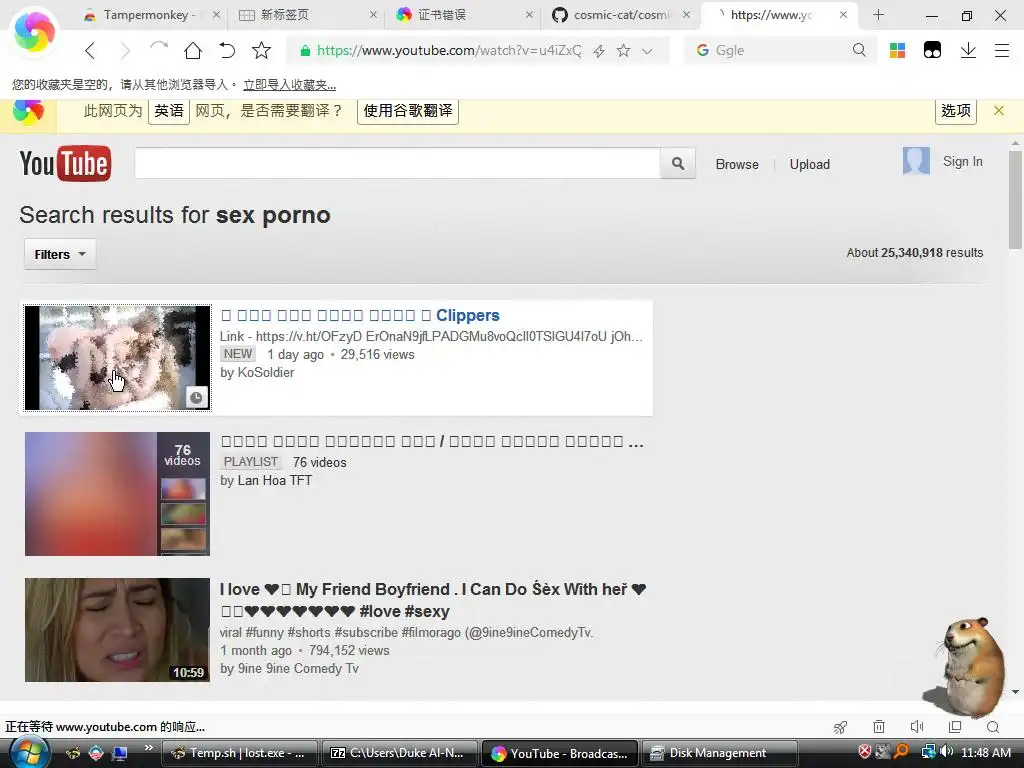Image resolution: width=1024 pixels, height=768 pixels.
Task: Open a new tab with plus icon
Action: (x=878, y=15)
